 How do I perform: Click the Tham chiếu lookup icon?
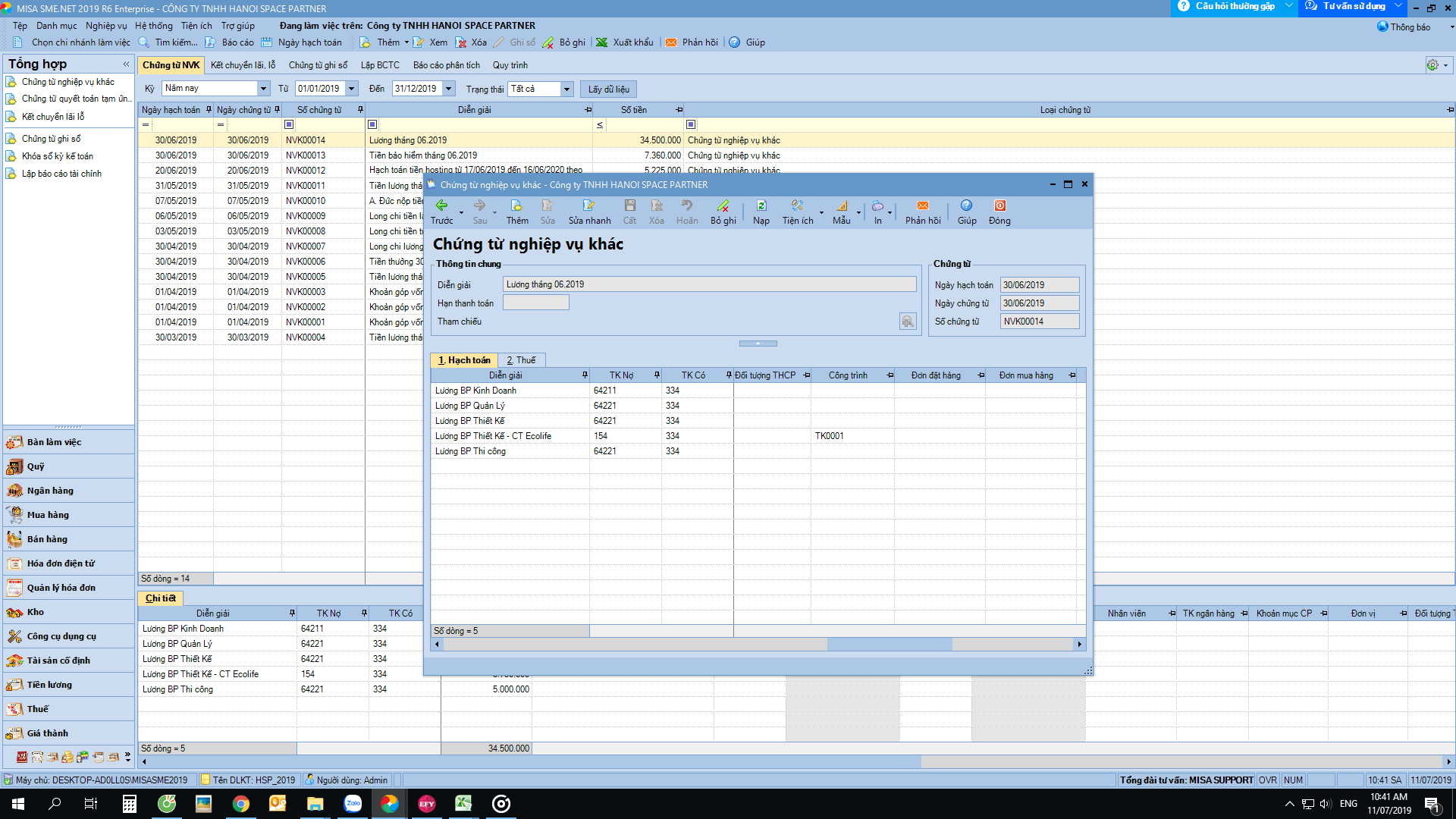click(907, 322)
